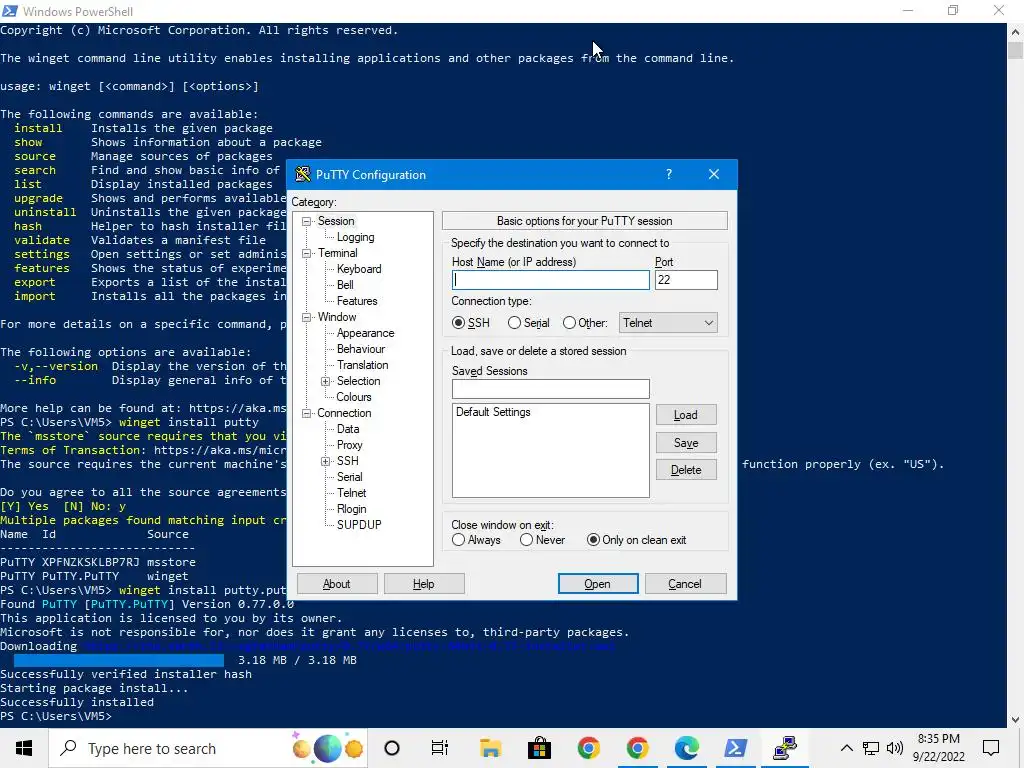Click Load saved session button

click(x=686, y=415)
